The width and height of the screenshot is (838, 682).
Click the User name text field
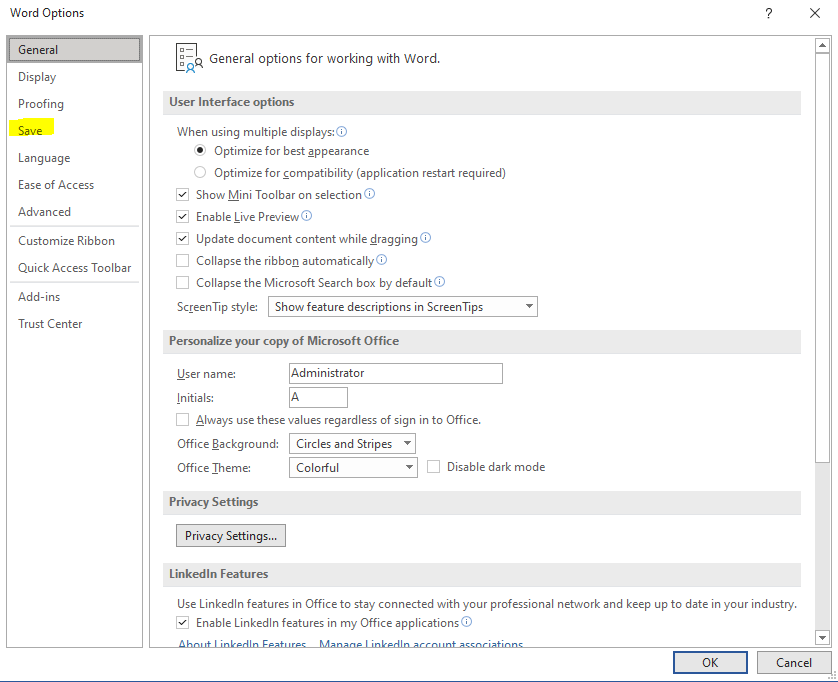pyautogui.click(x=395, y=373)
